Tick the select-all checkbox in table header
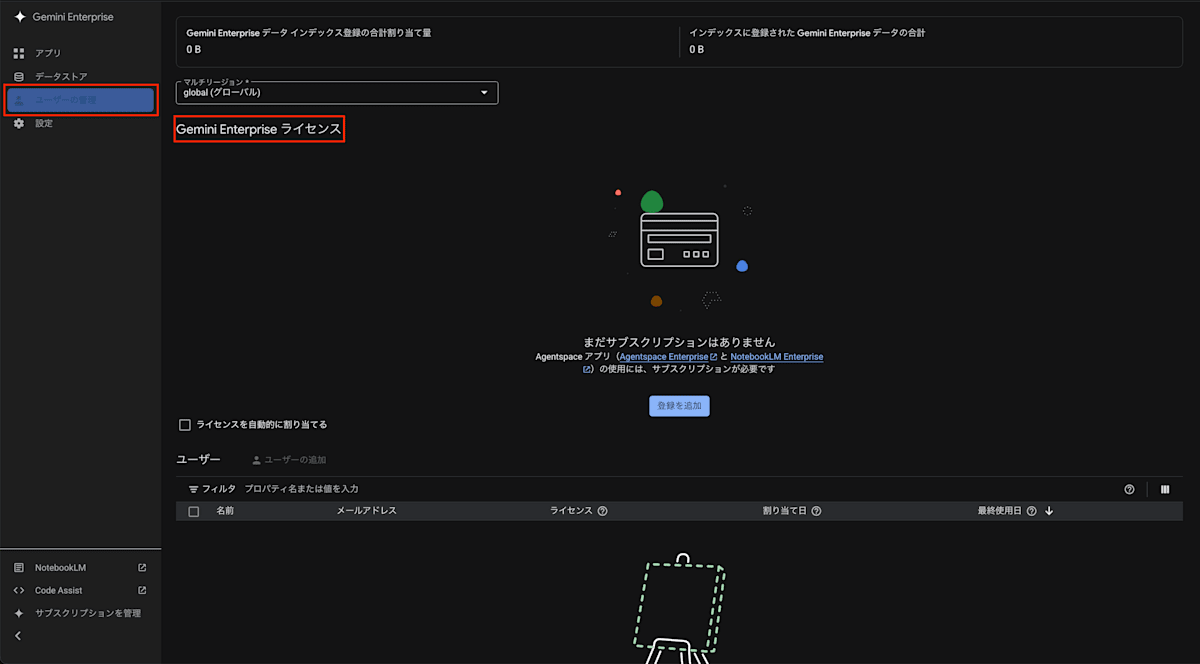 (x=194, y=511)
